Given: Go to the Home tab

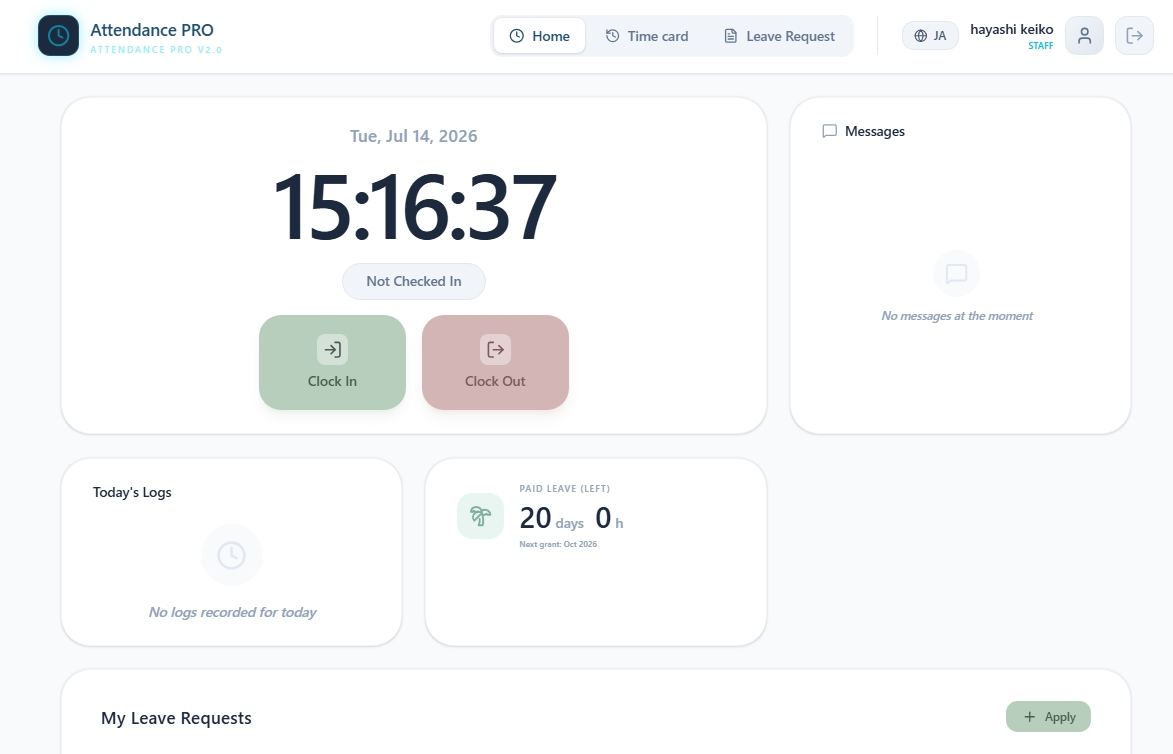Looking at the screenshot, I should [x=539, y=36].
